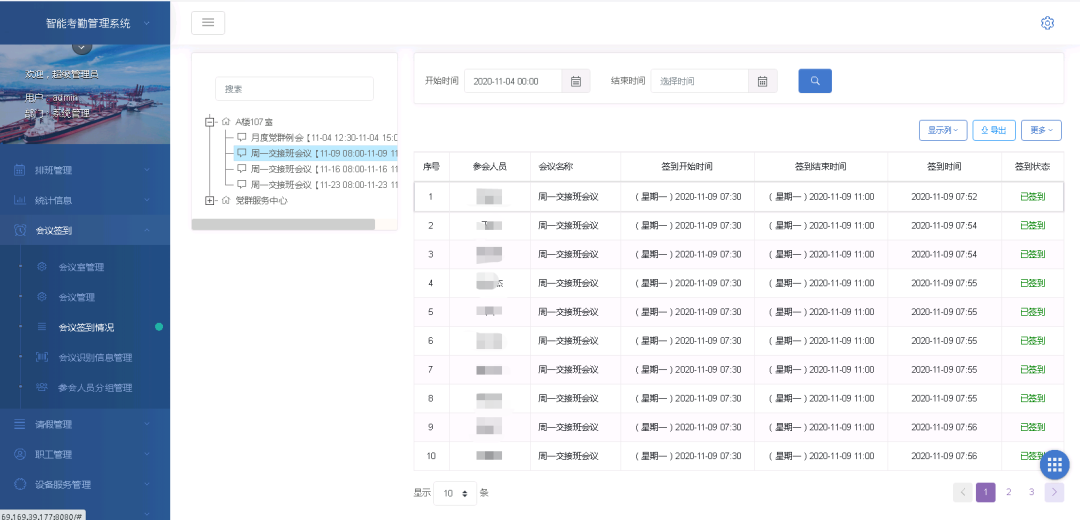The image size is (1080, 520).
Task: Click the 职工管理 user icon in sidebar
Action: (x=20, y=454)
